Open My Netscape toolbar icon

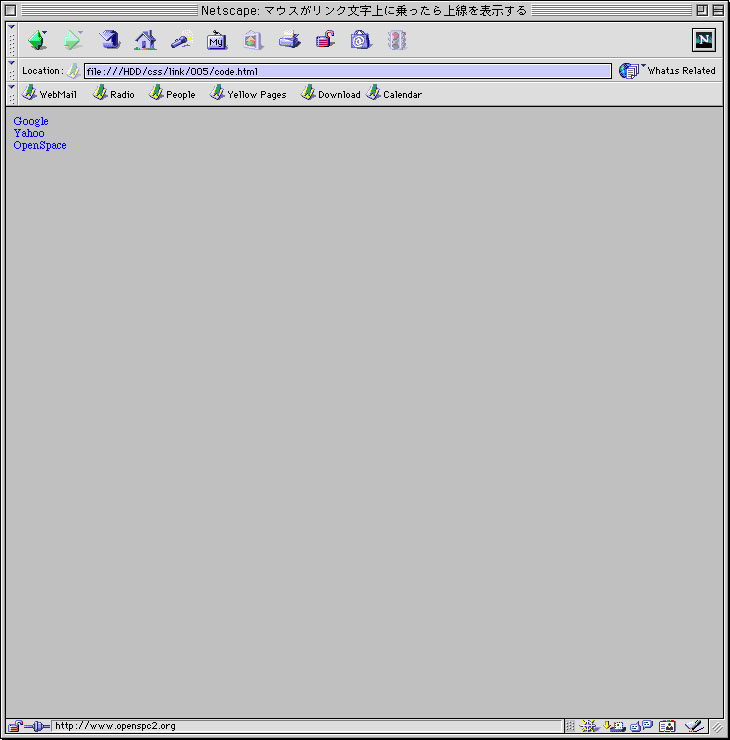[217, 41]
